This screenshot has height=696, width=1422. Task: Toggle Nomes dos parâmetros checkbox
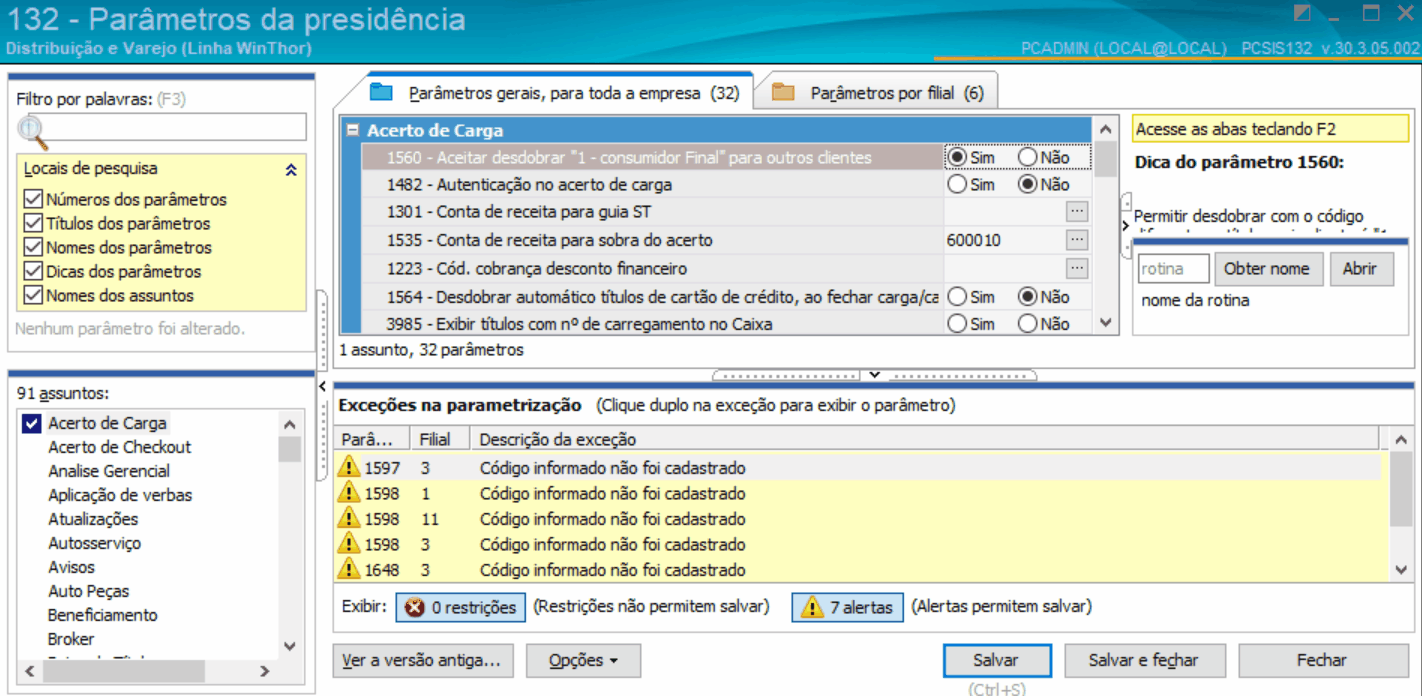point(32,247)
